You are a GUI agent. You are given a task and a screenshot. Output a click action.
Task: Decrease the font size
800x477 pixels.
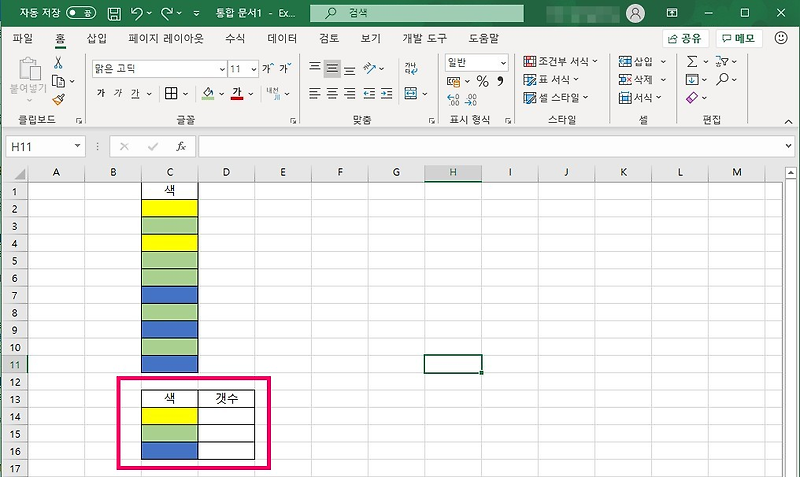click(285, 68)
